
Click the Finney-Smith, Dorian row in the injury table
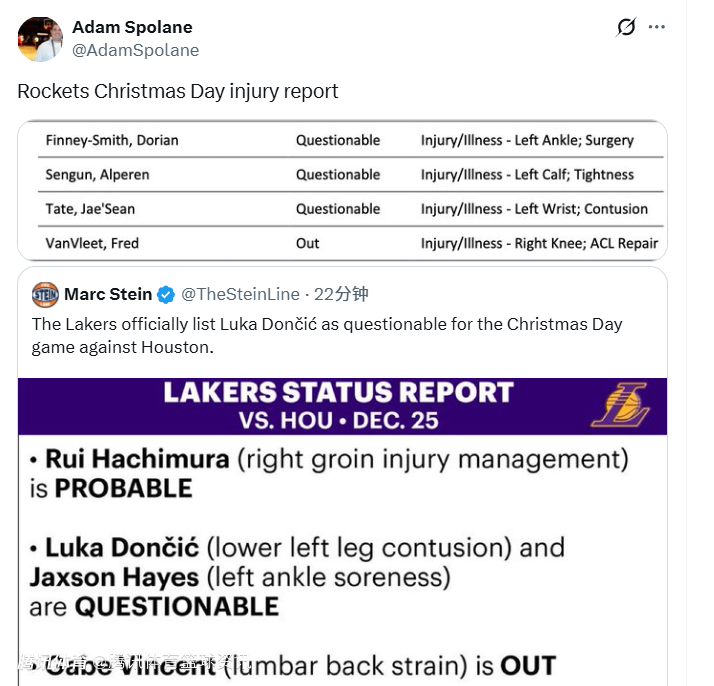click(x=342, y=140)
